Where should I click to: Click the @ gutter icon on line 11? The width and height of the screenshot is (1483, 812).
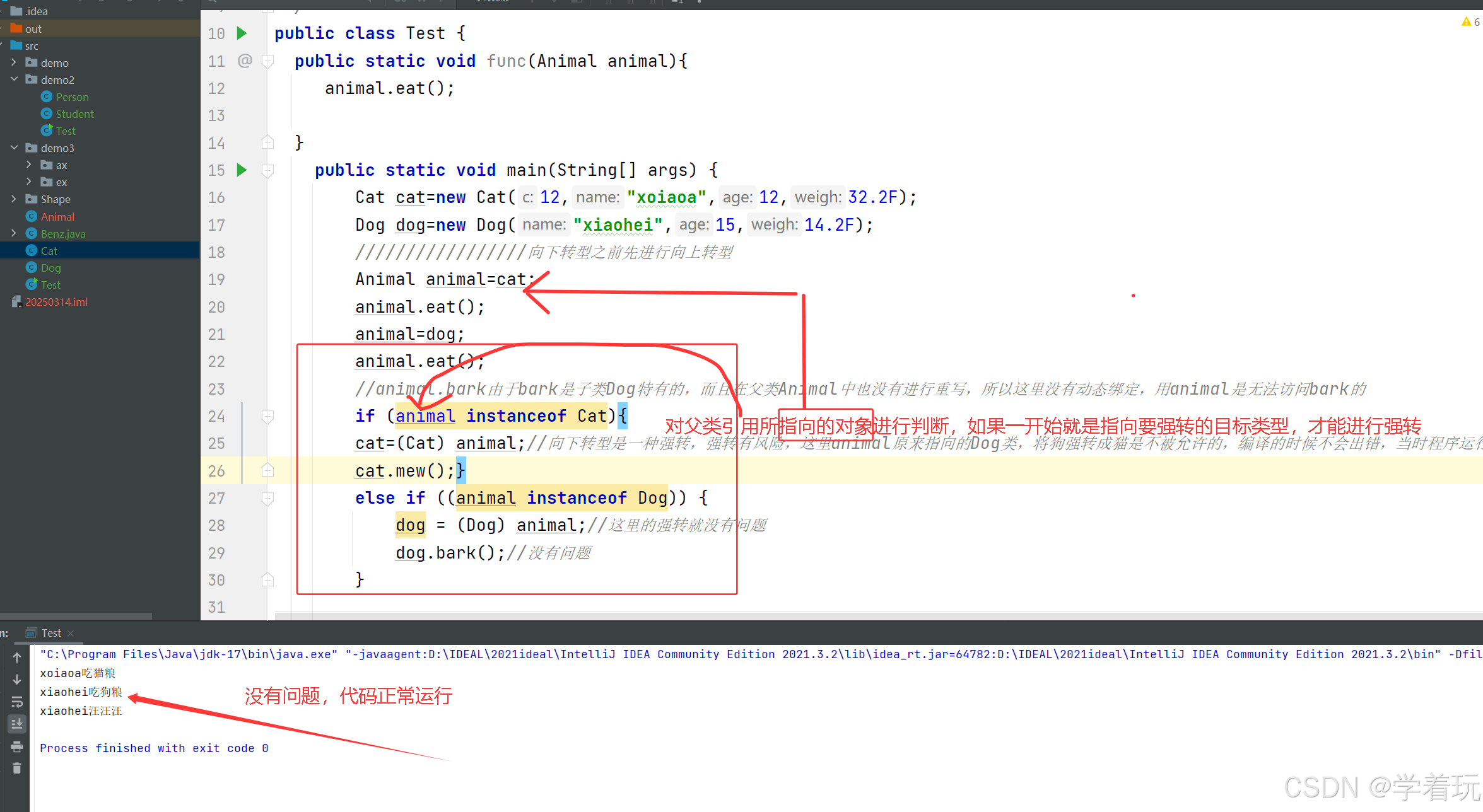pos(245,61)
